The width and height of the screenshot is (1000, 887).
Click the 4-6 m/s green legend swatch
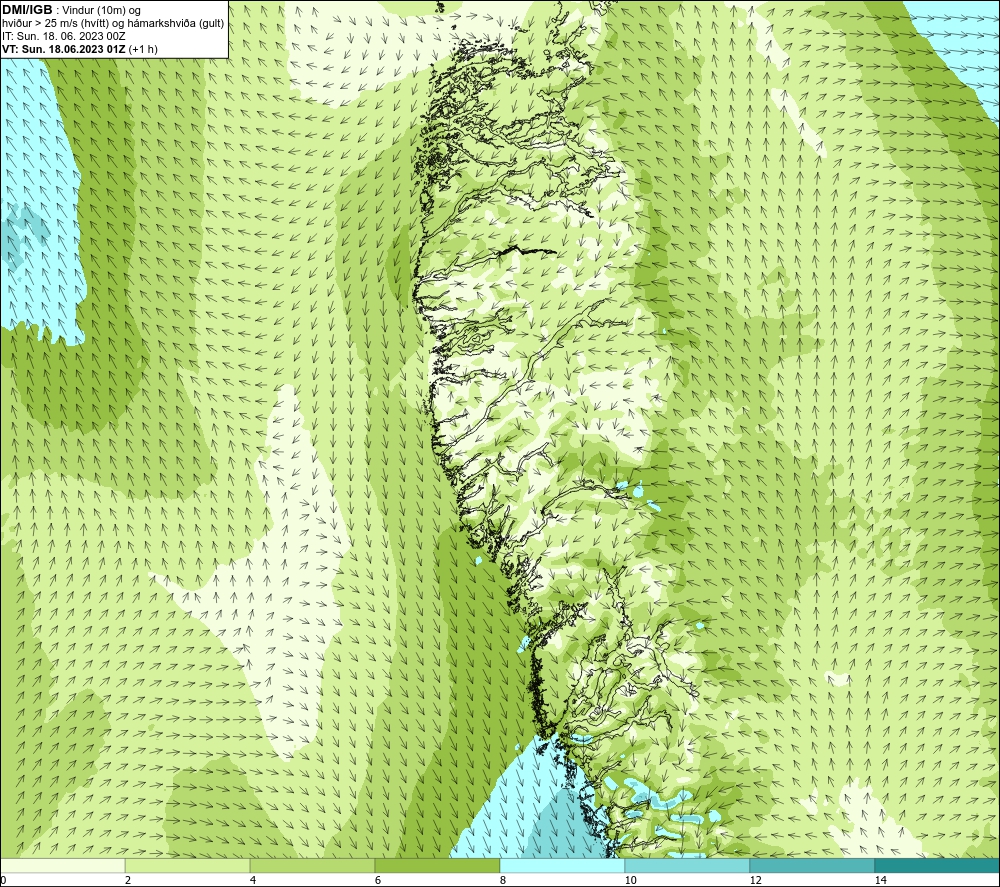point(312,866)
